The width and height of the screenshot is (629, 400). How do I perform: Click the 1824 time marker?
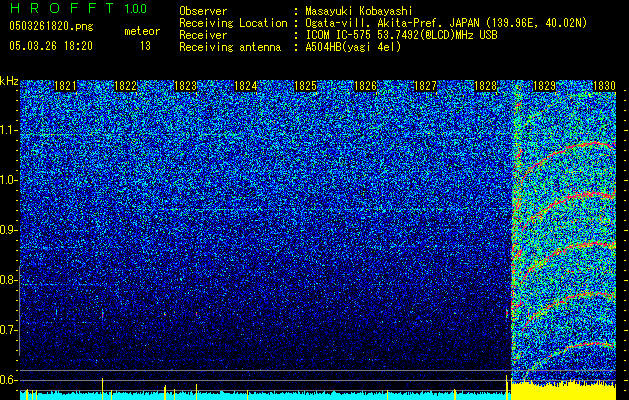click(x=245, y=86)
